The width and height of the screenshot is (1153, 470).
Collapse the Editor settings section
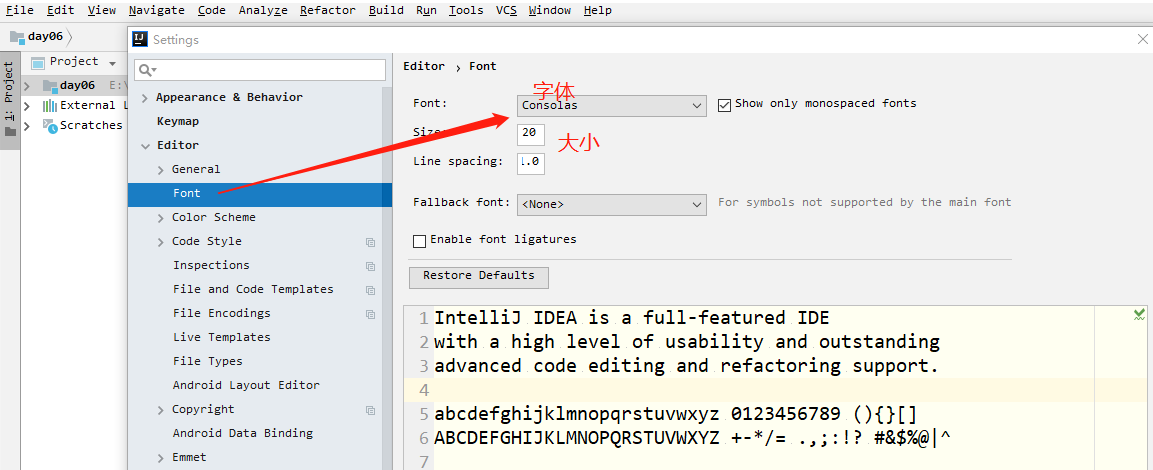145,146
